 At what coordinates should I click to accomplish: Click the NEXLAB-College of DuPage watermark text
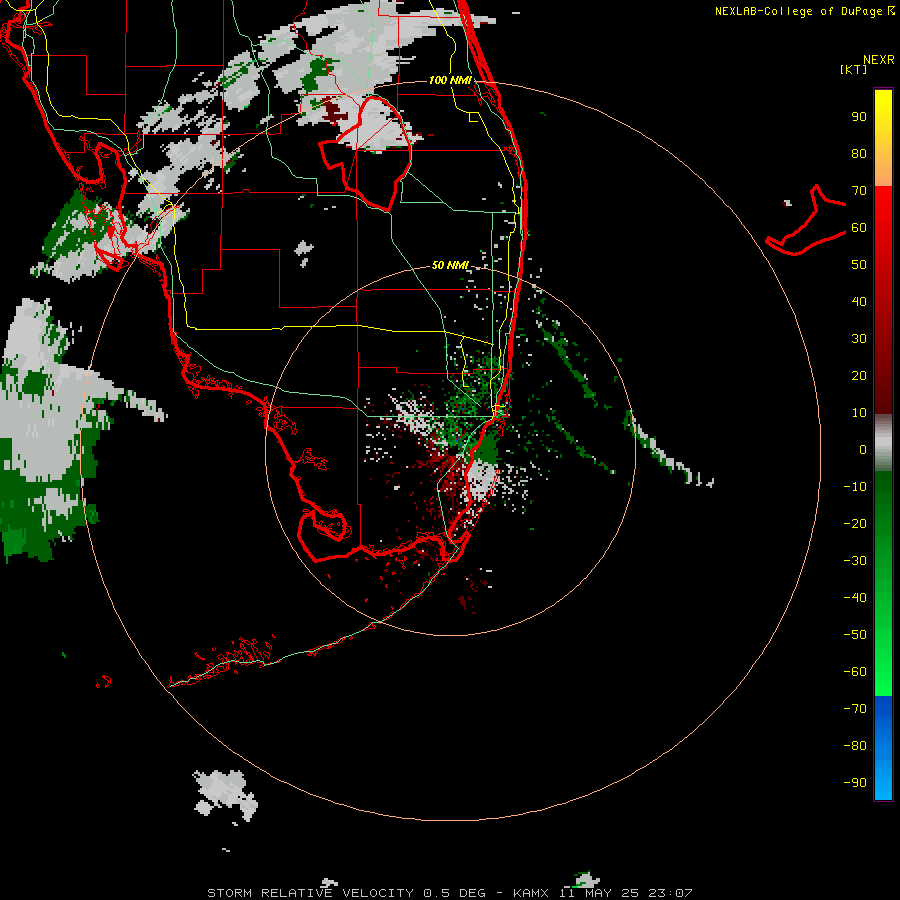coord(804,11)
